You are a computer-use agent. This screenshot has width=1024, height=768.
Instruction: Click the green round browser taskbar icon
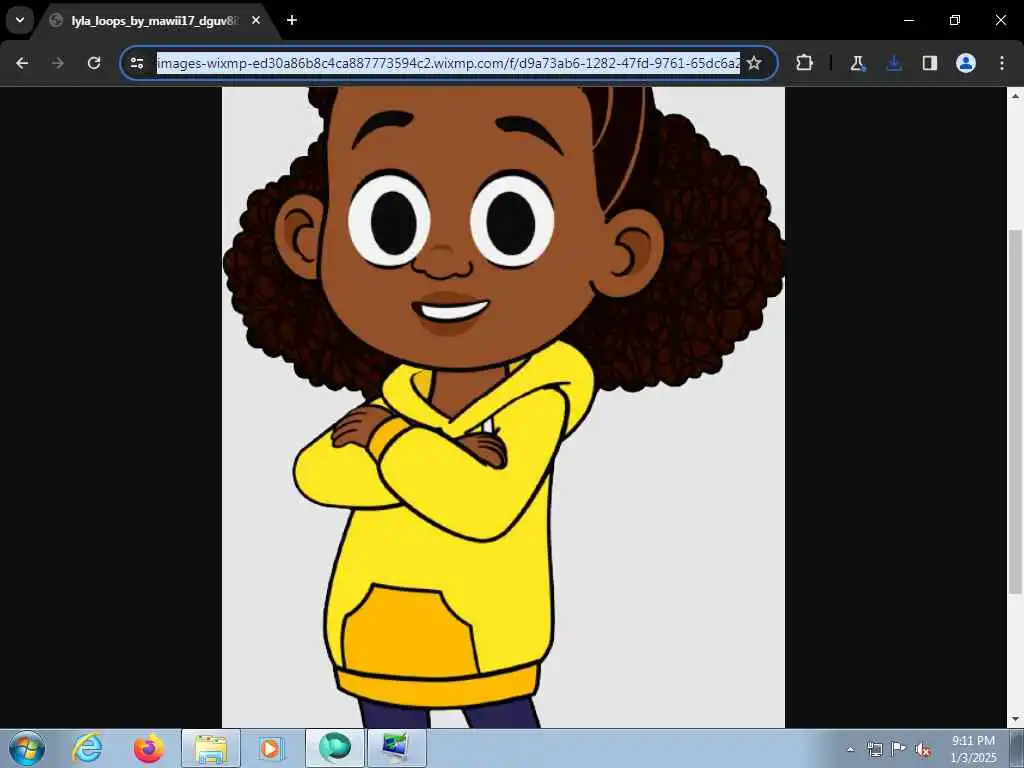pyautogui.click(x=335, y=748)
